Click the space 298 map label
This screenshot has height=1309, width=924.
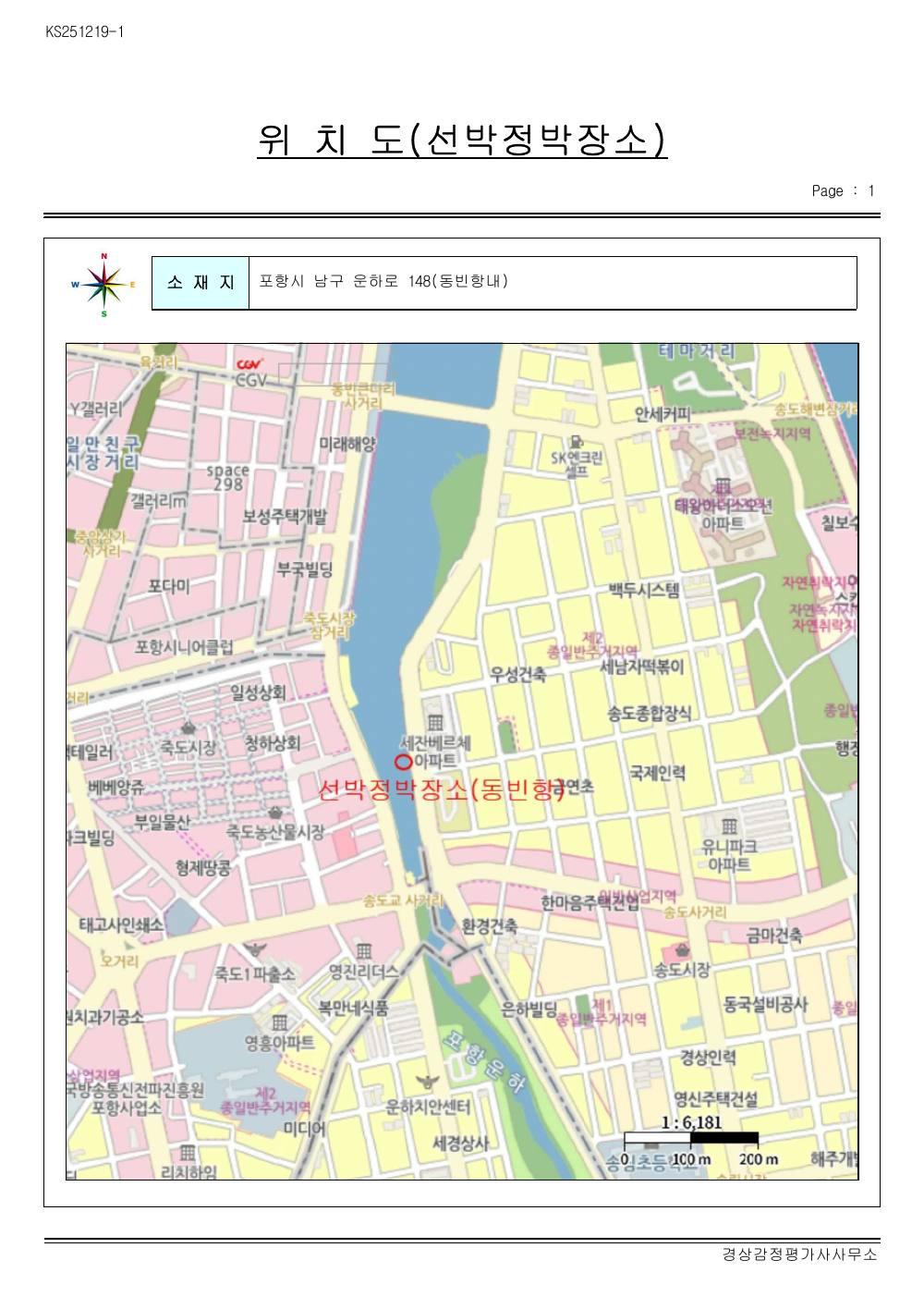(228, 477)
